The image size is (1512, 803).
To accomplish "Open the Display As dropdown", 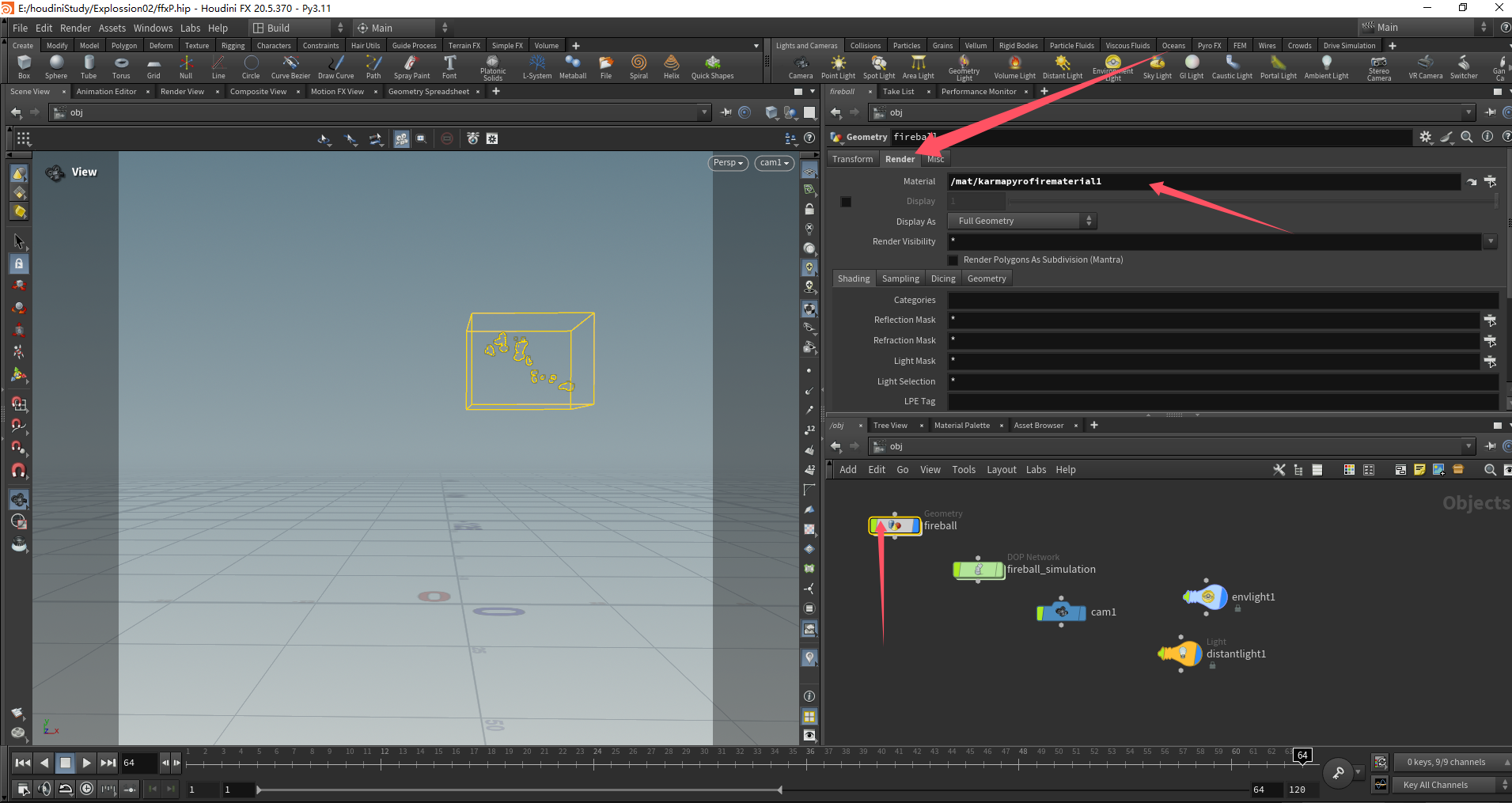I will coord(1022,222).
